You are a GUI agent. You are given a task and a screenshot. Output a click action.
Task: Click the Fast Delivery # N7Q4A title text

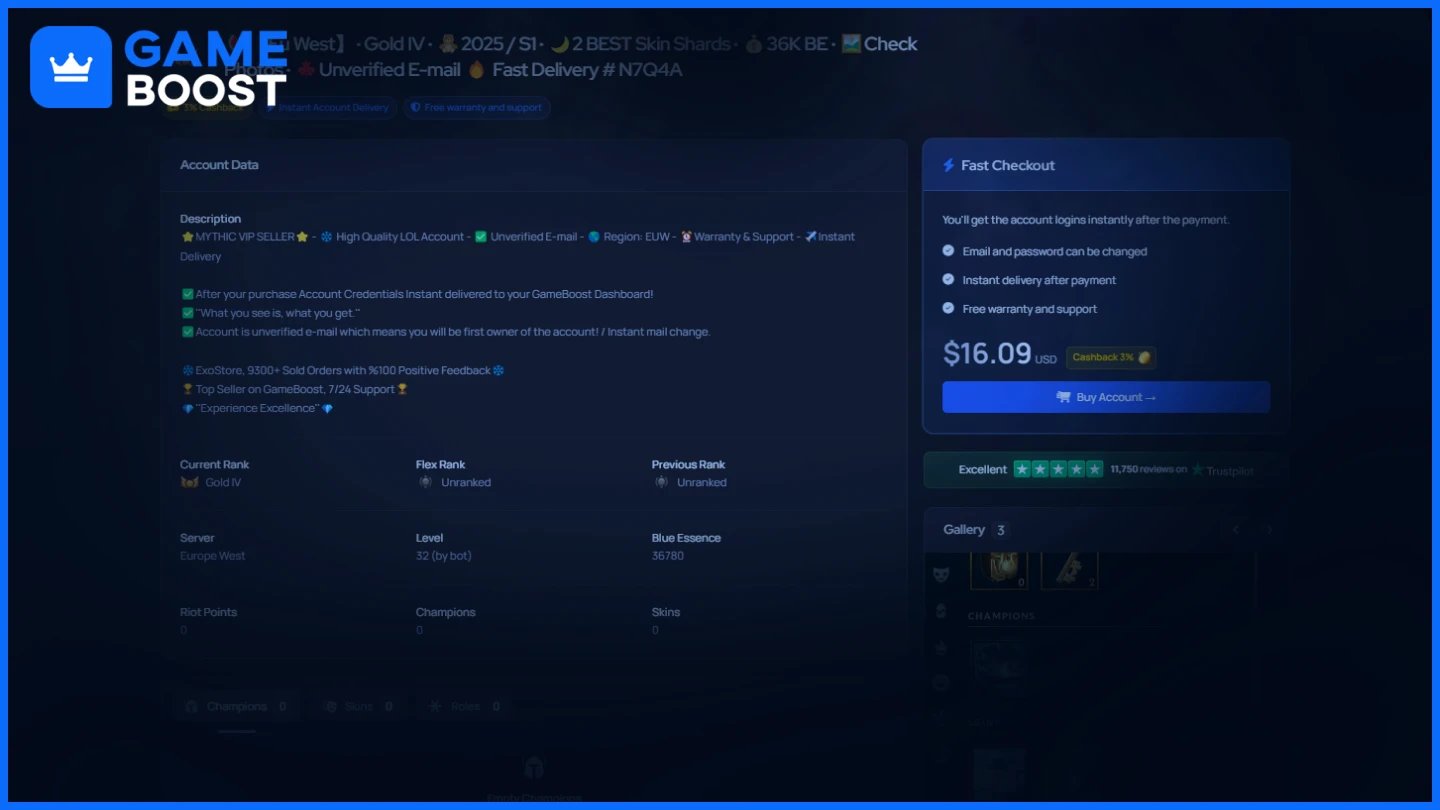coord(587,70)
